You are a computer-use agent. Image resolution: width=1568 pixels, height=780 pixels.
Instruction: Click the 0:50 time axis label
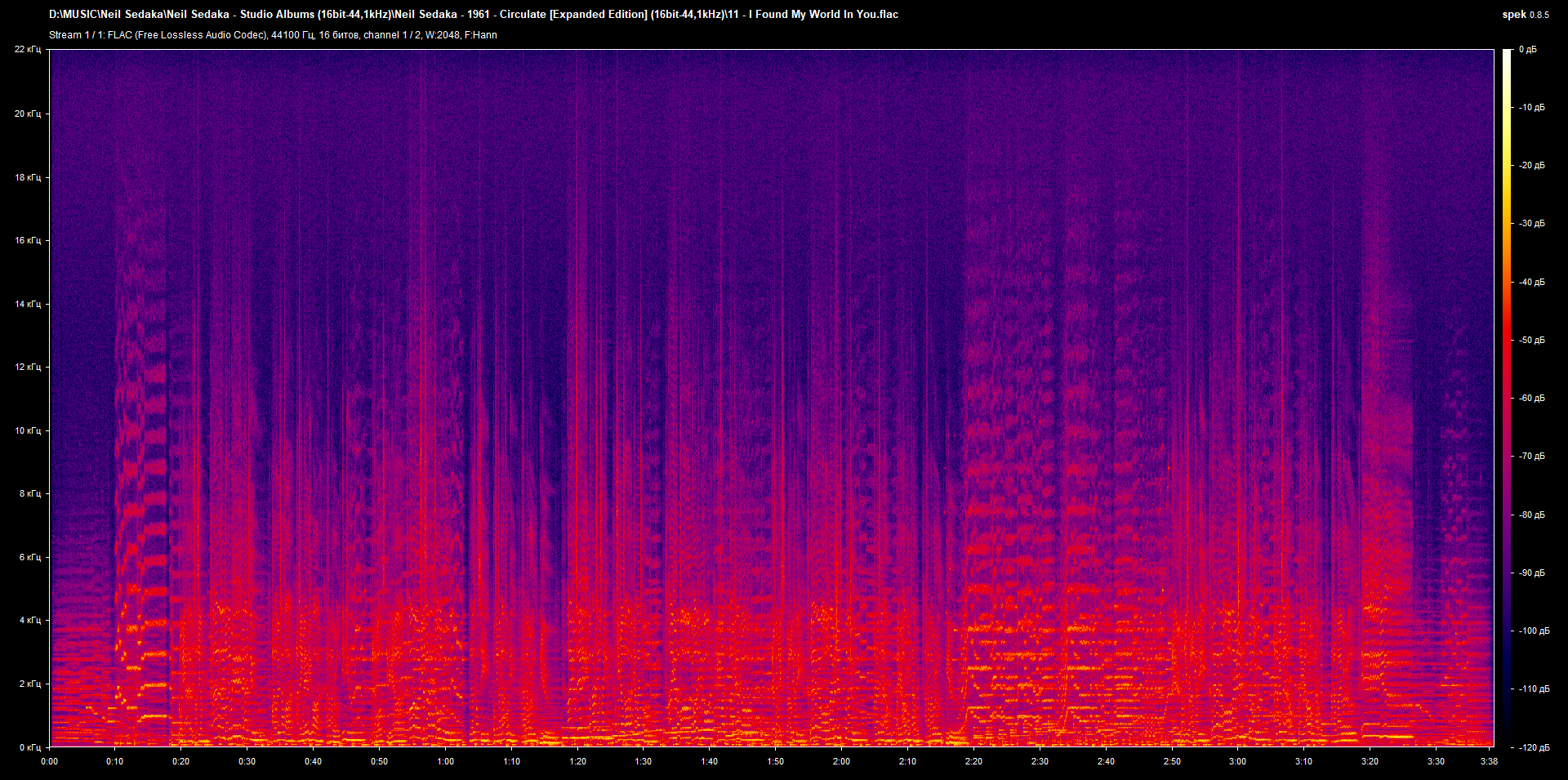tap(379, 761)
